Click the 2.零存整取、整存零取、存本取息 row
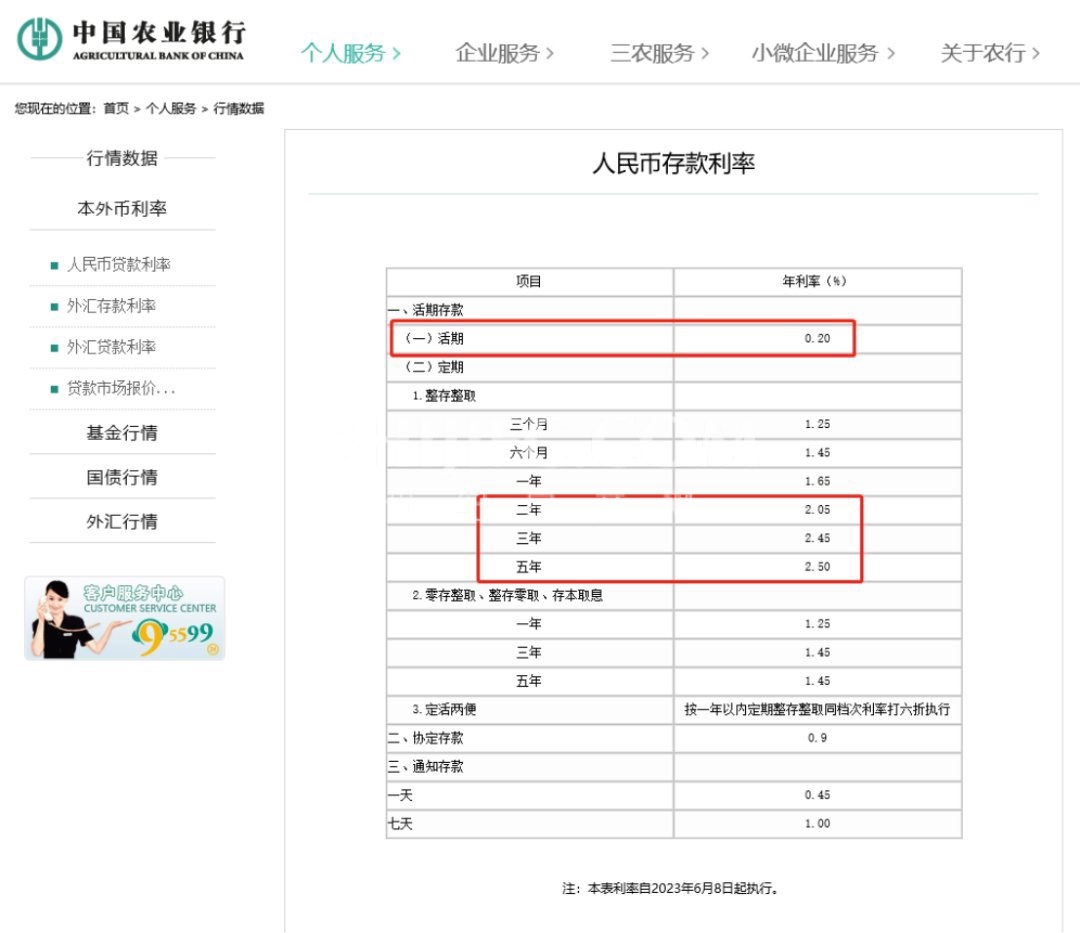Image resolution: width=1080 pixels, height=933 pixels. pyautogui.click(x=508, y=595)
